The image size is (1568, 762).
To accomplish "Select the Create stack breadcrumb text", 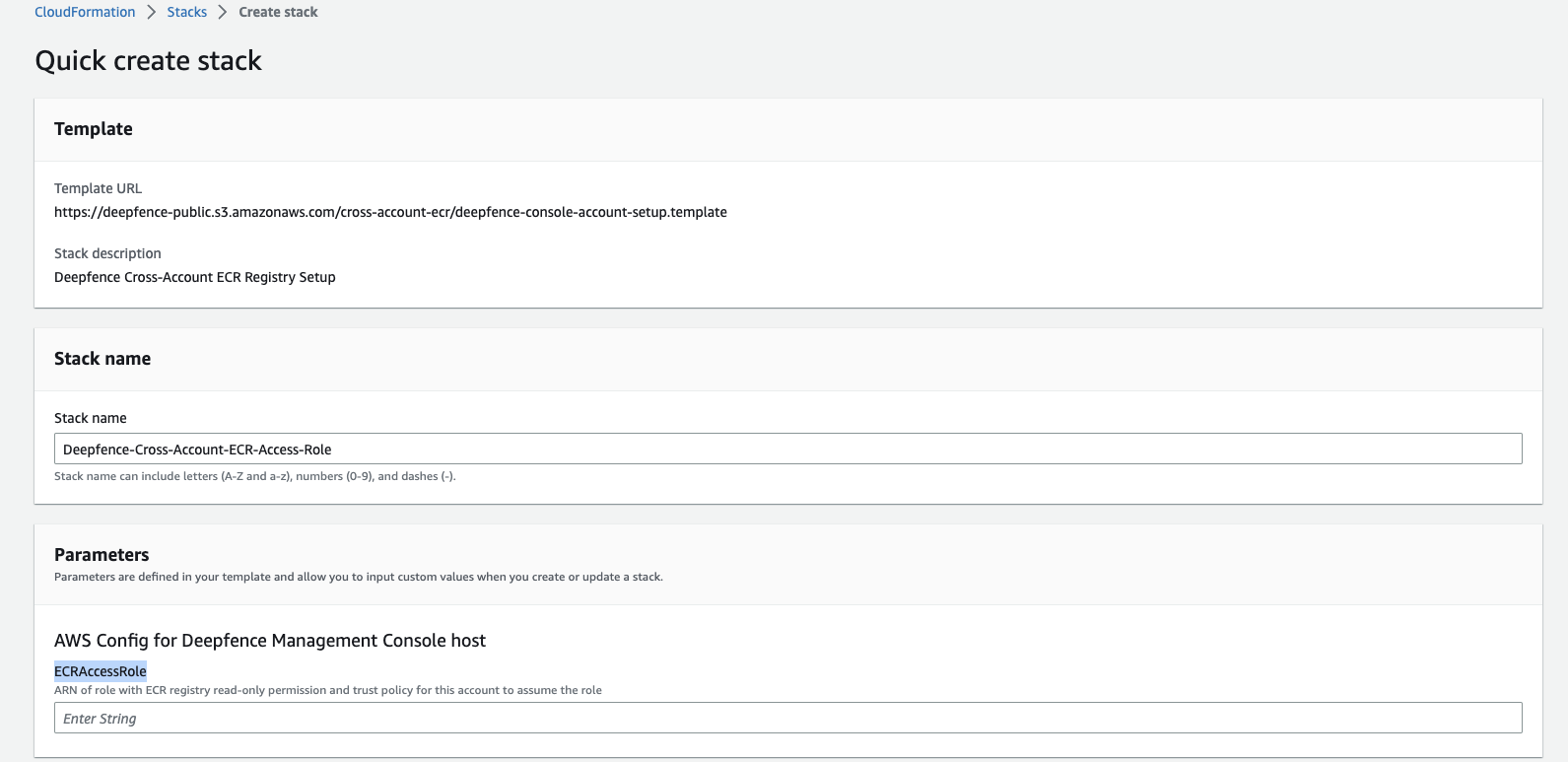I will [x=278, y=12].
